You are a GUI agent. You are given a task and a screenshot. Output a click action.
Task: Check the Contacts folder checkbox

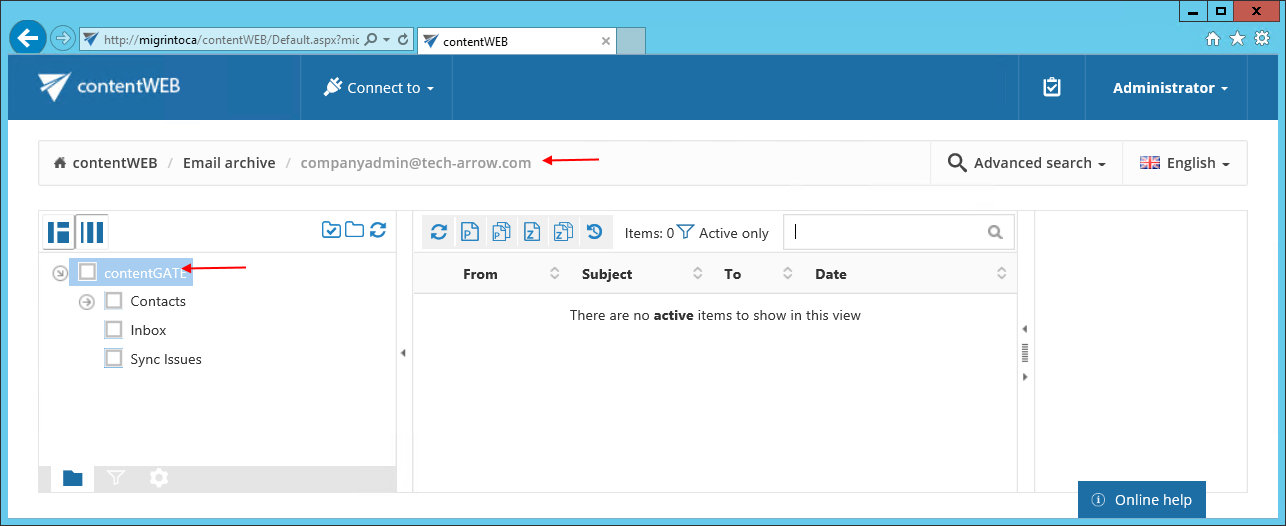pos(114,301)
